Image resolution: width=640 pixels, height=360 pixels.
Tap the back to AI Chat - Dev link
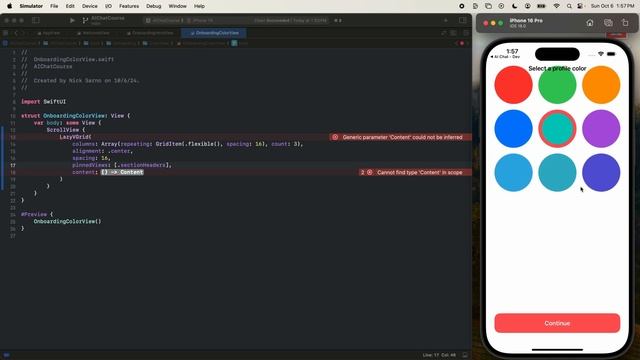coord(505,57)
